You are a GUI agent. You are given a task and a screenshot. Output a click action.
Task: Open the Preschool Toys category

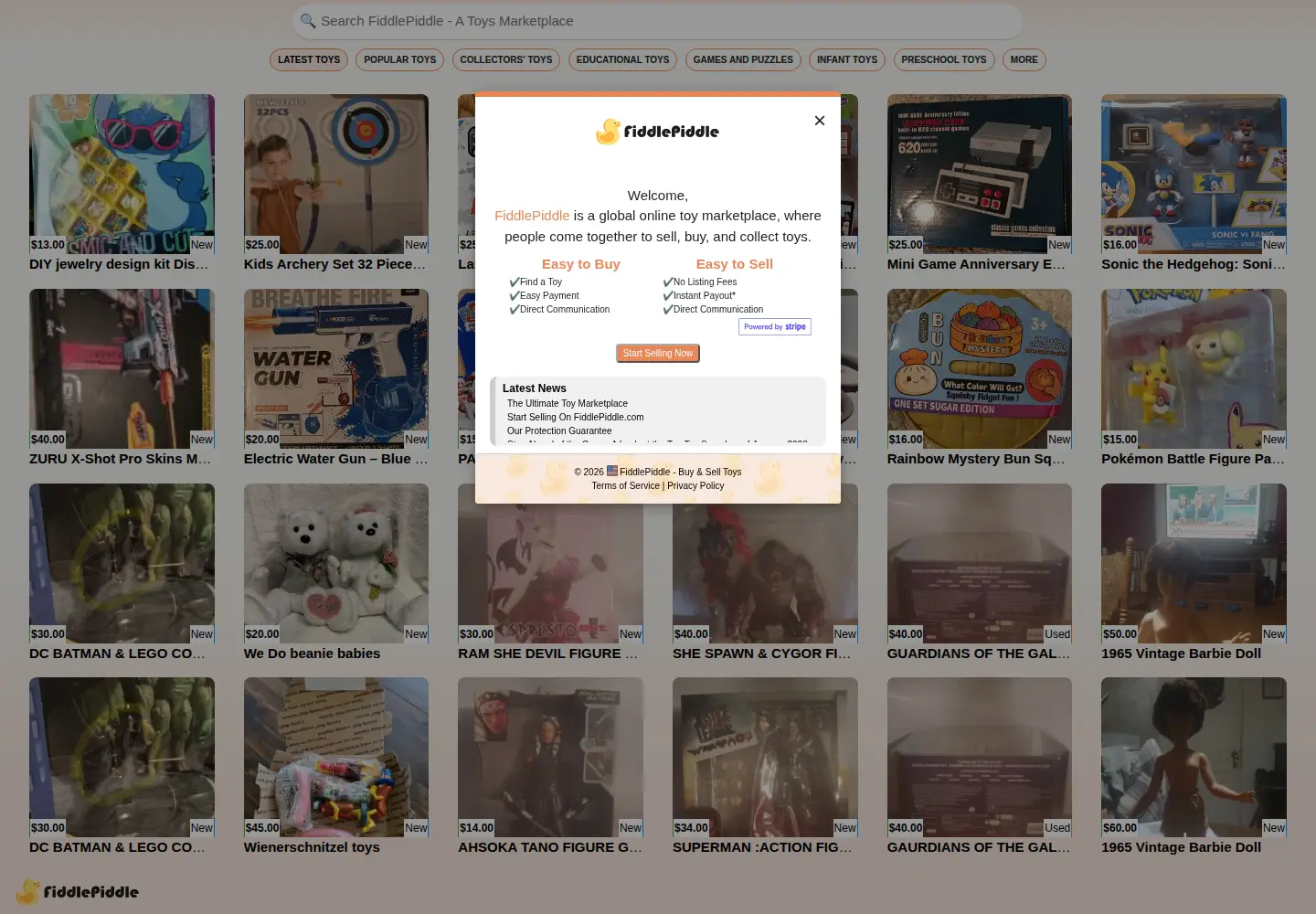coord(944,60)
